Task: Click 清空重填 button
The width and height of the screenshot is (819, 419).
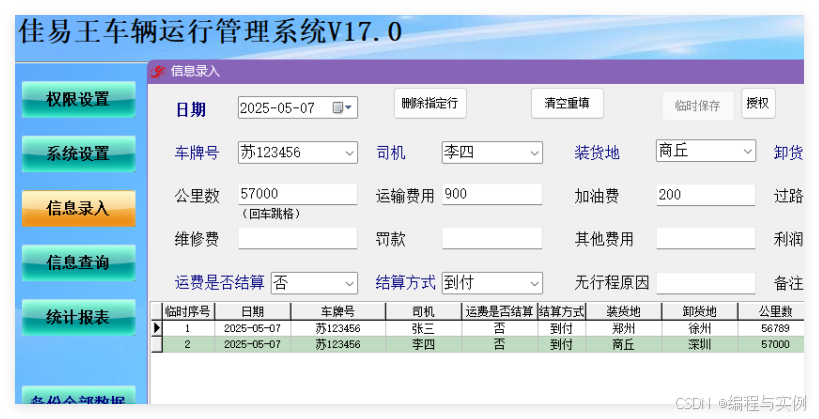Action: click(x=567, y=103)
